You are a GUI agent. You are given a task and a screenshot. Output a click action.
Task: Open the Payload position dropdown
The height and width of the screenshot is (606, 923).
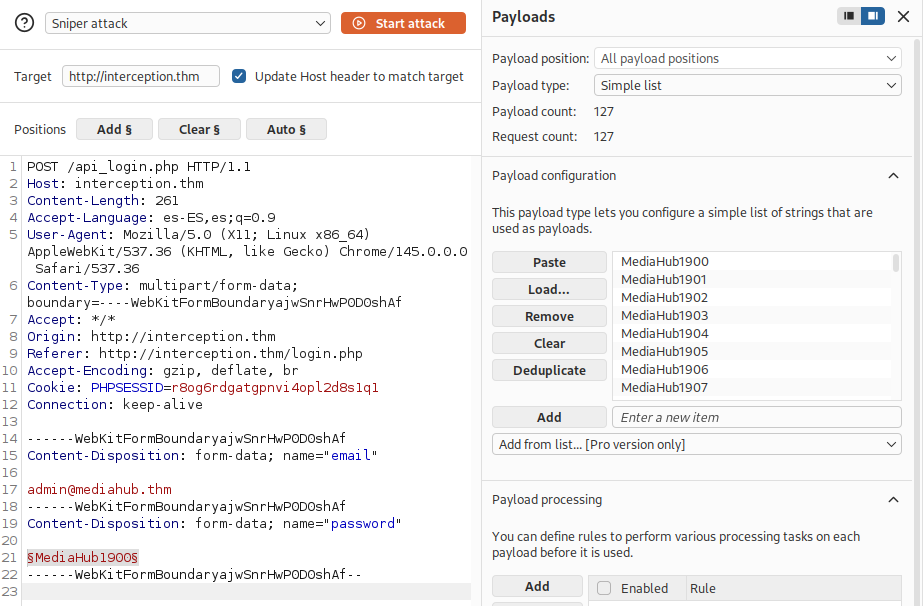click(x=748, y=58)
